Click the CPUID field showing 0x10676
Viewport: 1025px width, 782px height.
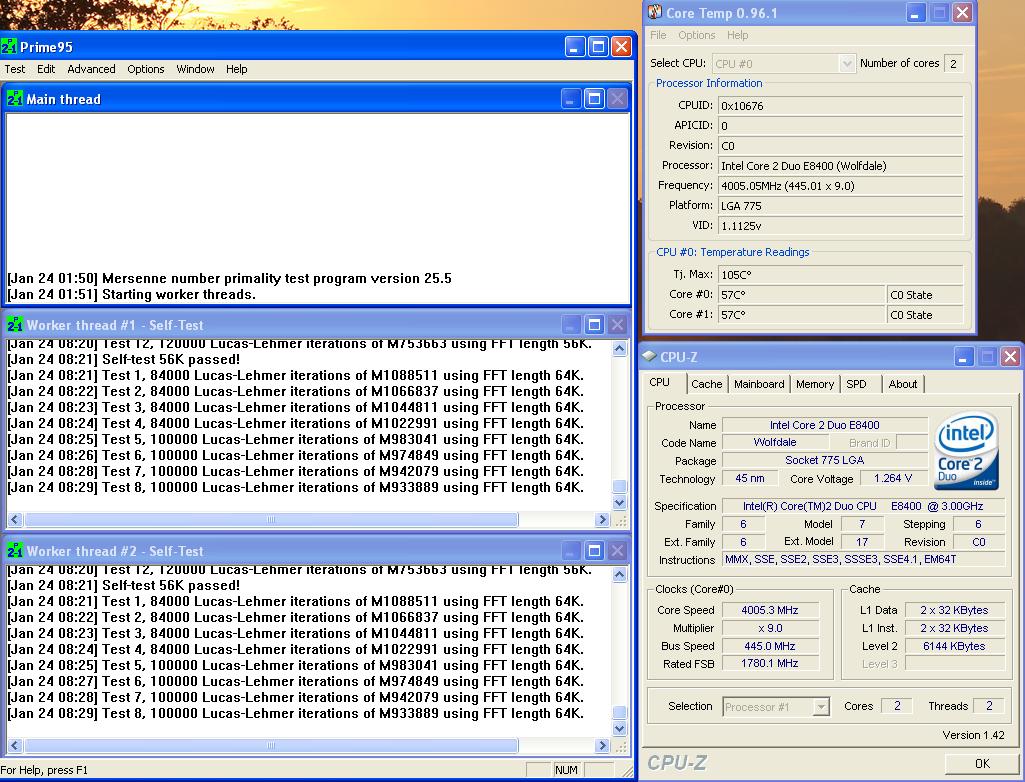840,106
